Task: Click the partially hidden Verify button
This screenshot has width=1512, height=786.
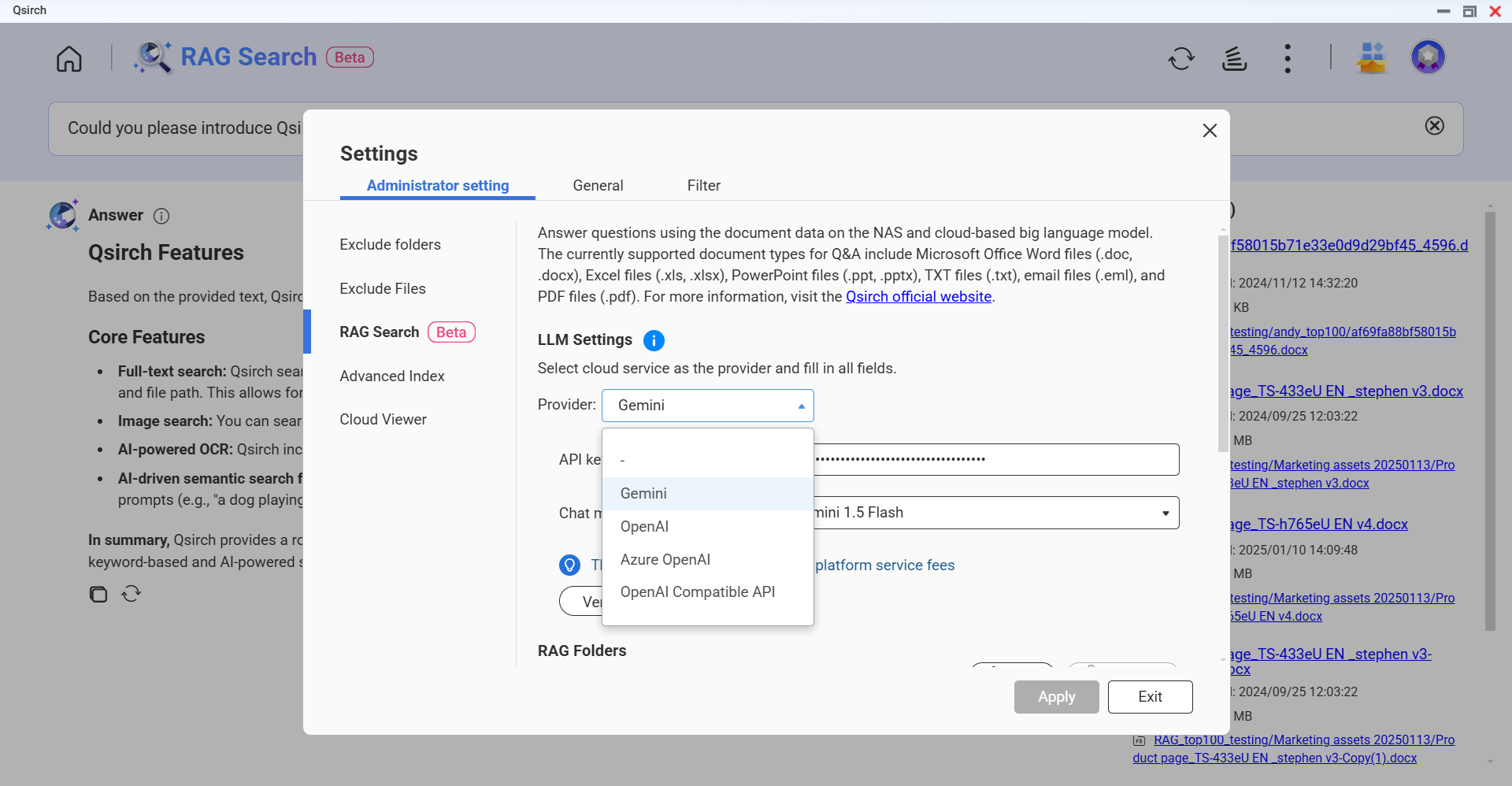Action: click(x=581, y=602)
